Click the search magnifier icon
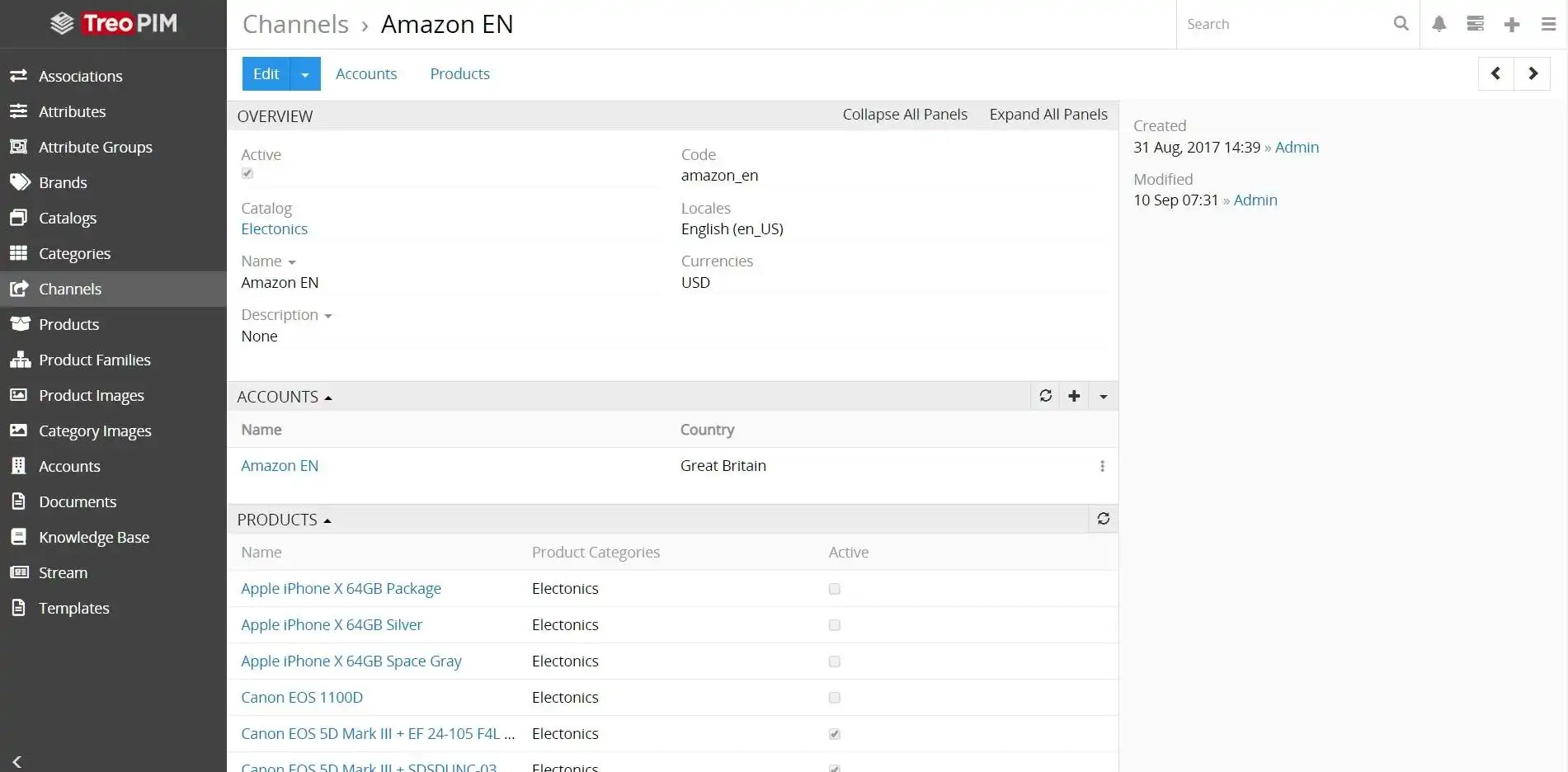Image resolution: width=1568 pixels, height=772 pixels. (1401, 24)
